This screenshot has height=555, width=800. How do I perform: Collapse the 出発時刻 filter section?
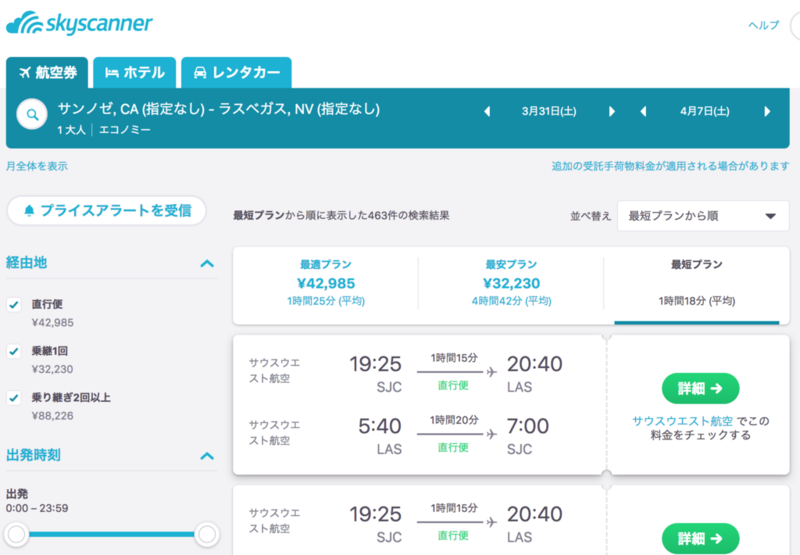coord(207,456)
